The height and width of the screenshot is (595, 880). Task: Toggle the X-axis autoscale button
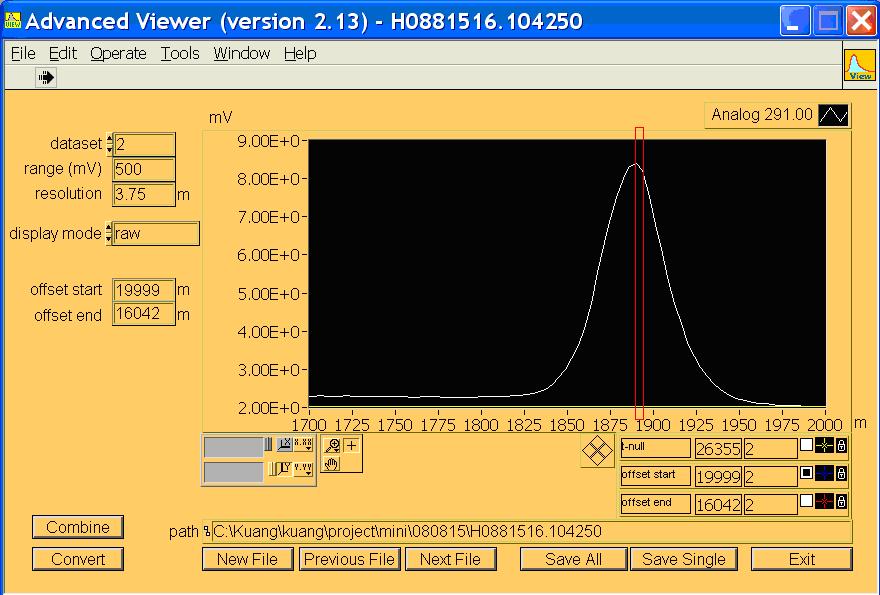[x=285, y=445]
